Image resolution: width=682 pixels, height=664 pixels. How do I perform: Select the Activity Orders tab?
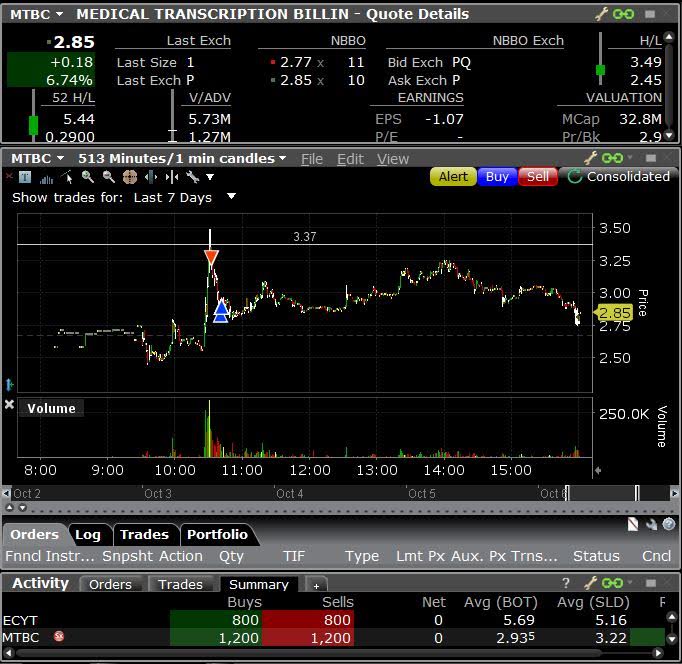pos(110,584)
